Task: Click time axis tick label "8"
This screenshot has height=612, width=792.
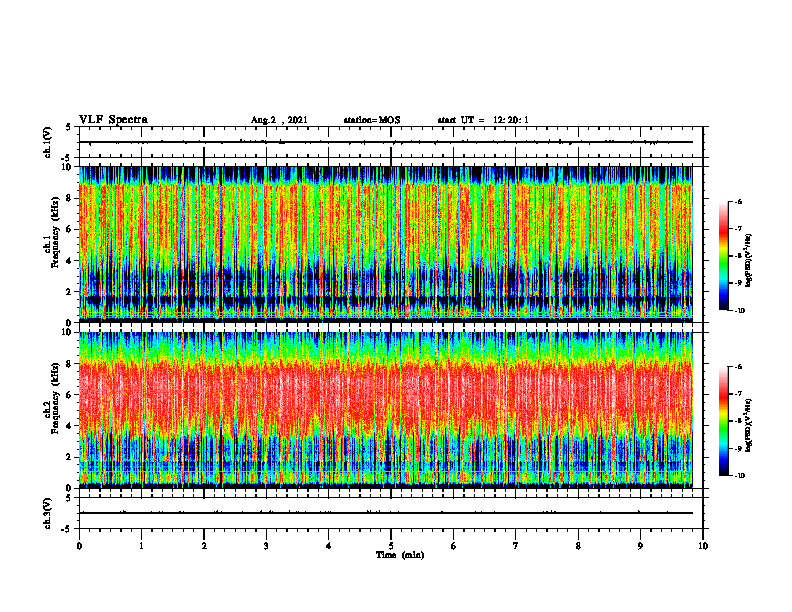Action: coord(578,546)
